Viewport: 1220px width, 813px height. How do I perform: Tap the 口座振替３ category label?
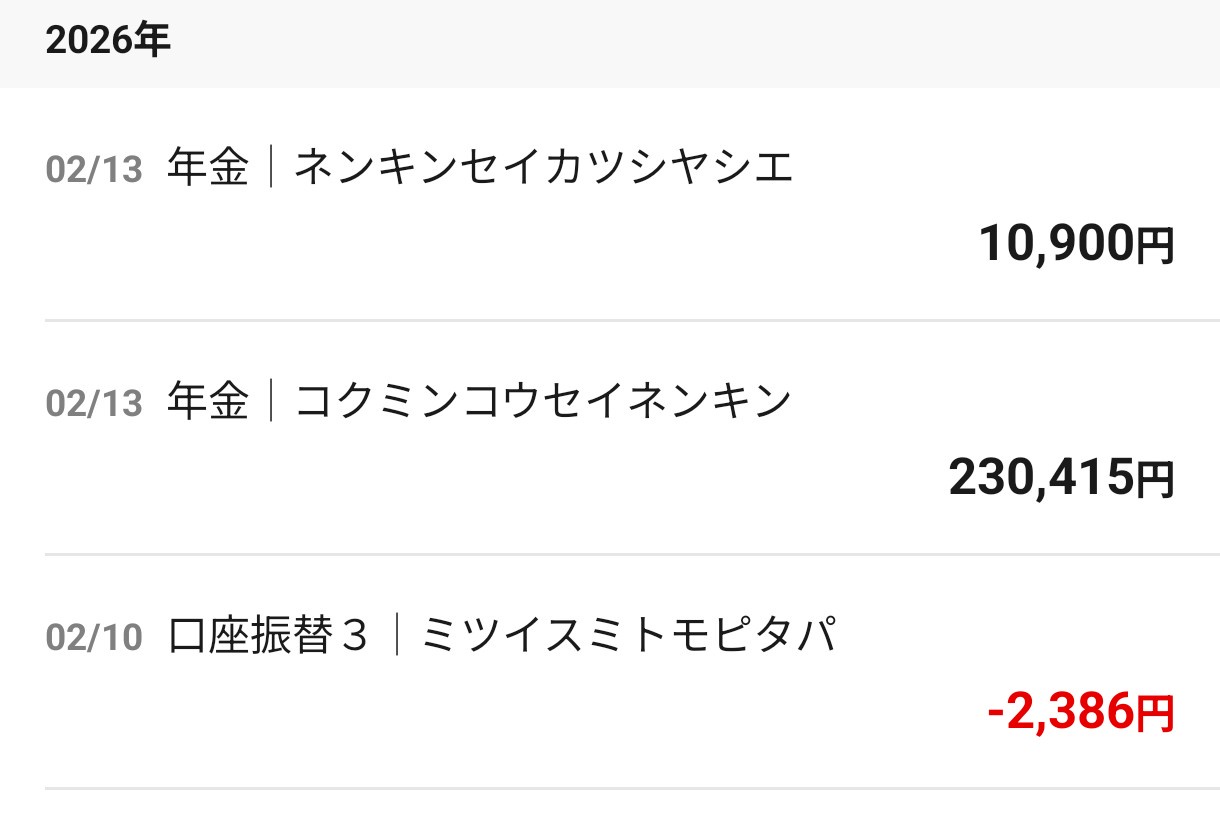(x=270, y=636)
